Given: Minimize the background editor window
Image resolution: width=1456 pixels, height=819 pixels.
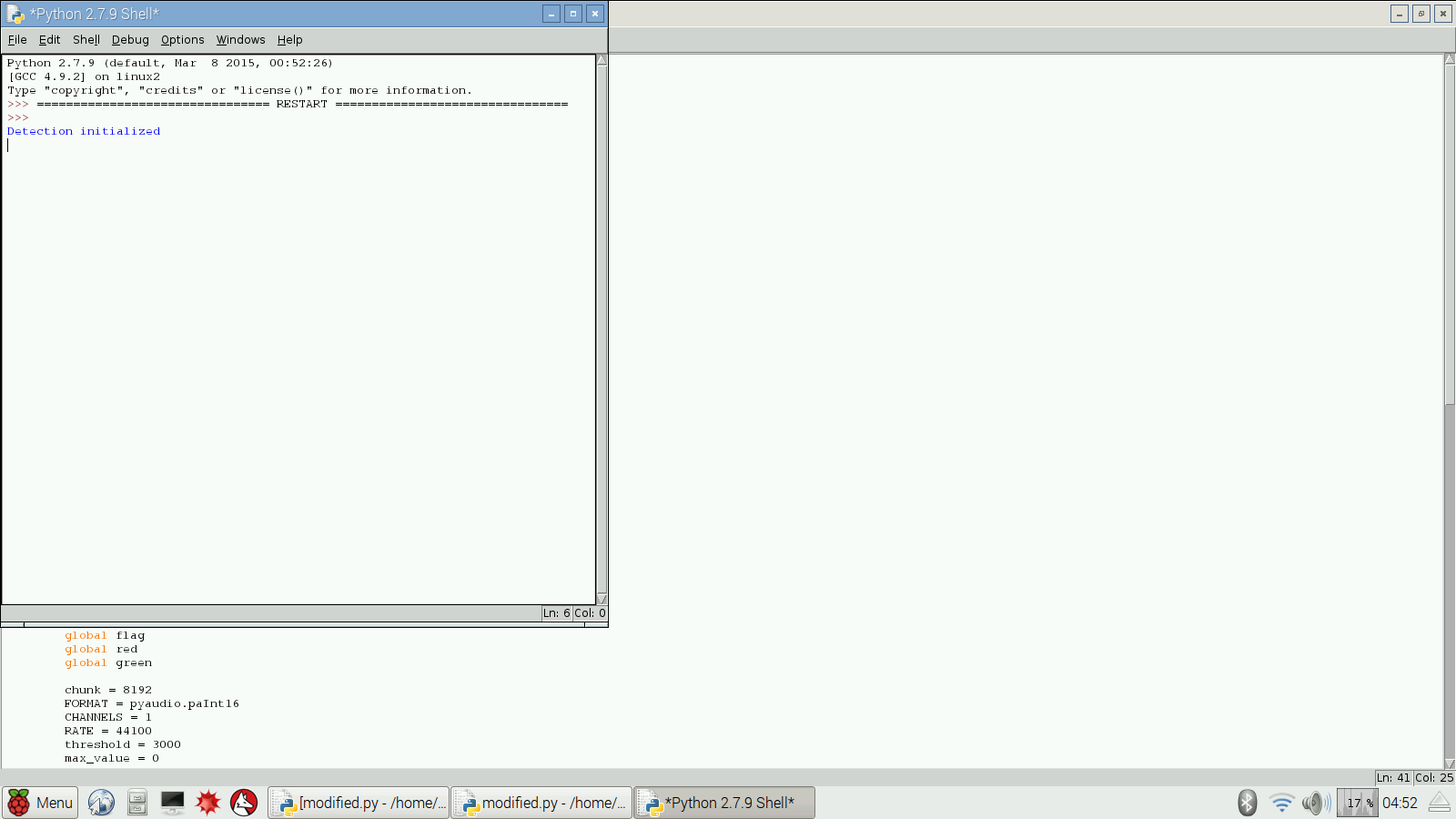Looking at the screenshot, I should (x=1400, y=14).
